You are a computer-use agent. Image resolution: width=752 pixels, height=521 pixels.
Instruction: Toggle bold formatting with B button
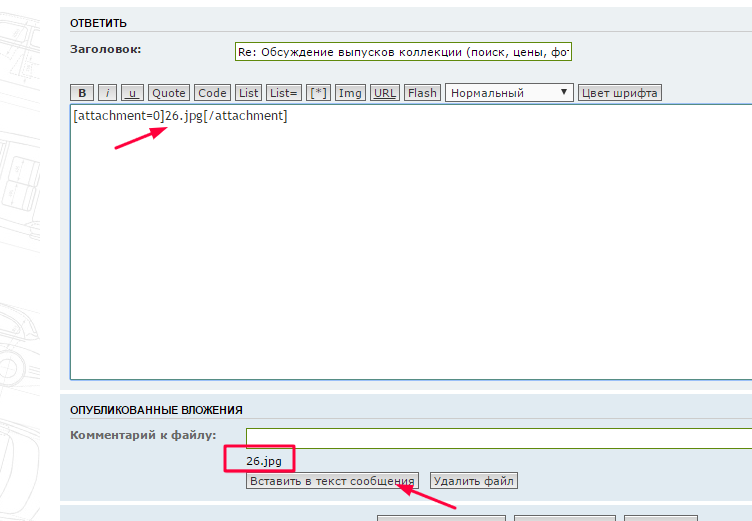pyautogui.click(x=83, y=93)
